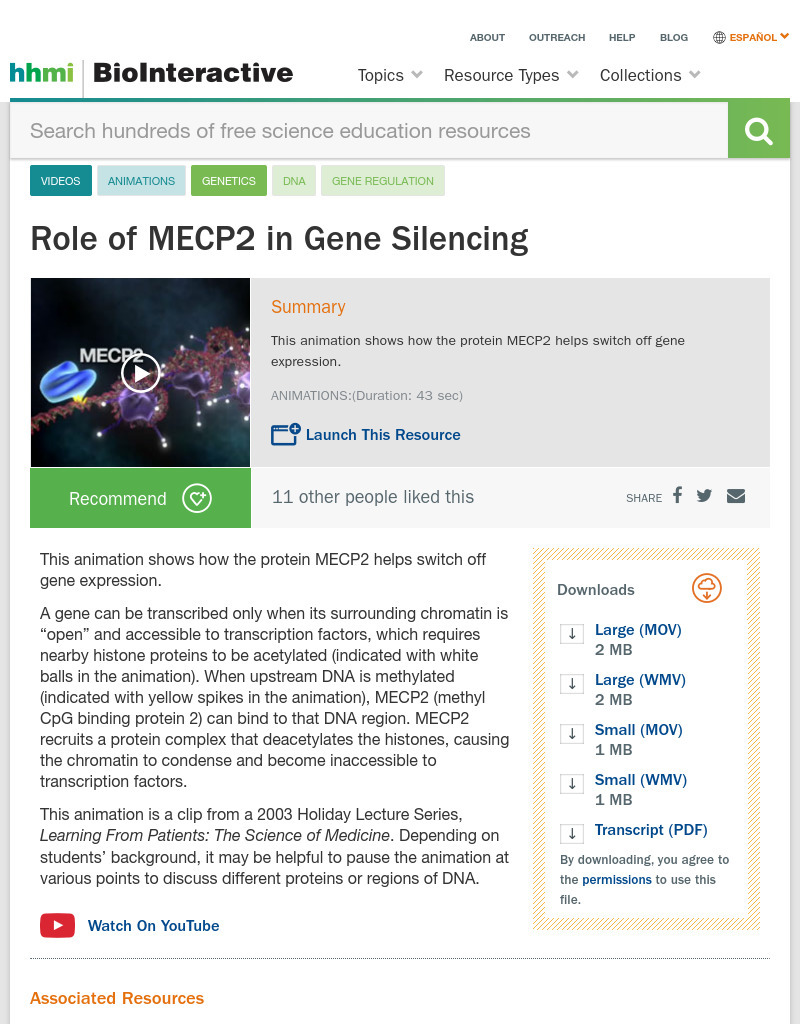The width and height of the screenshot is (800, 1024).
Task: Open the Outreach menu item
Action: point(557,37)
